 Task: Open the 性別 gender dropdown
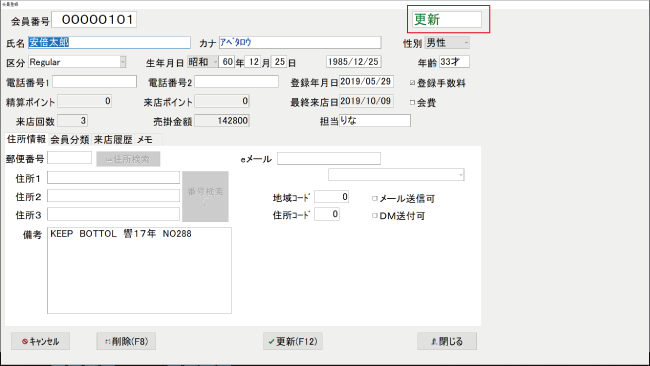pos(447,43)
